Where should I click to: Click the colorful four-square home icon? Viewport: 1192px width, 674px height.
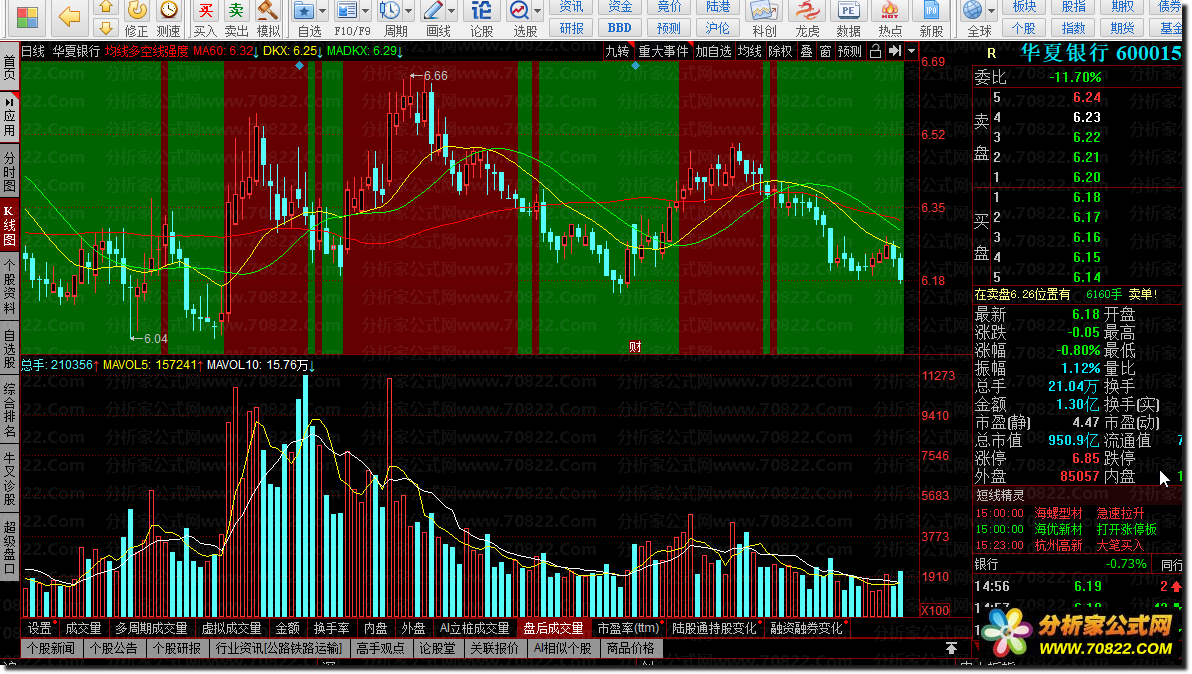pos(27,17)
